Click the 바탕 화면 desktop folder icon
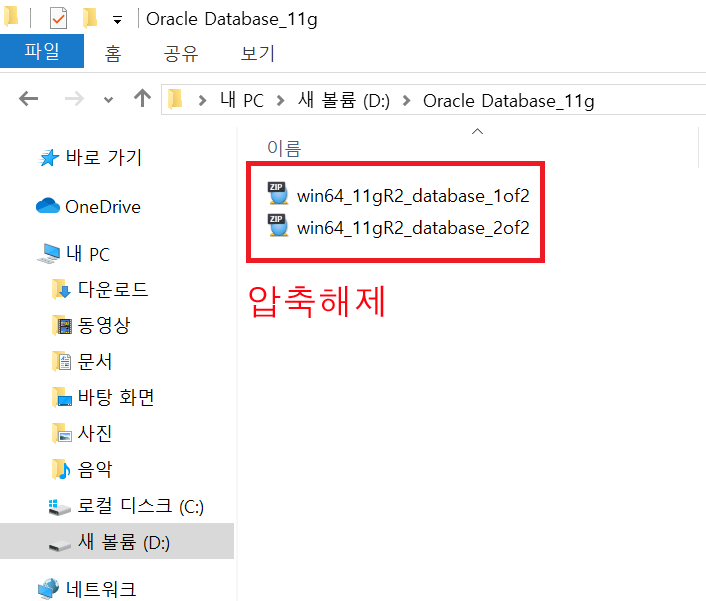706x601 pixels. (x=62, y=397)
